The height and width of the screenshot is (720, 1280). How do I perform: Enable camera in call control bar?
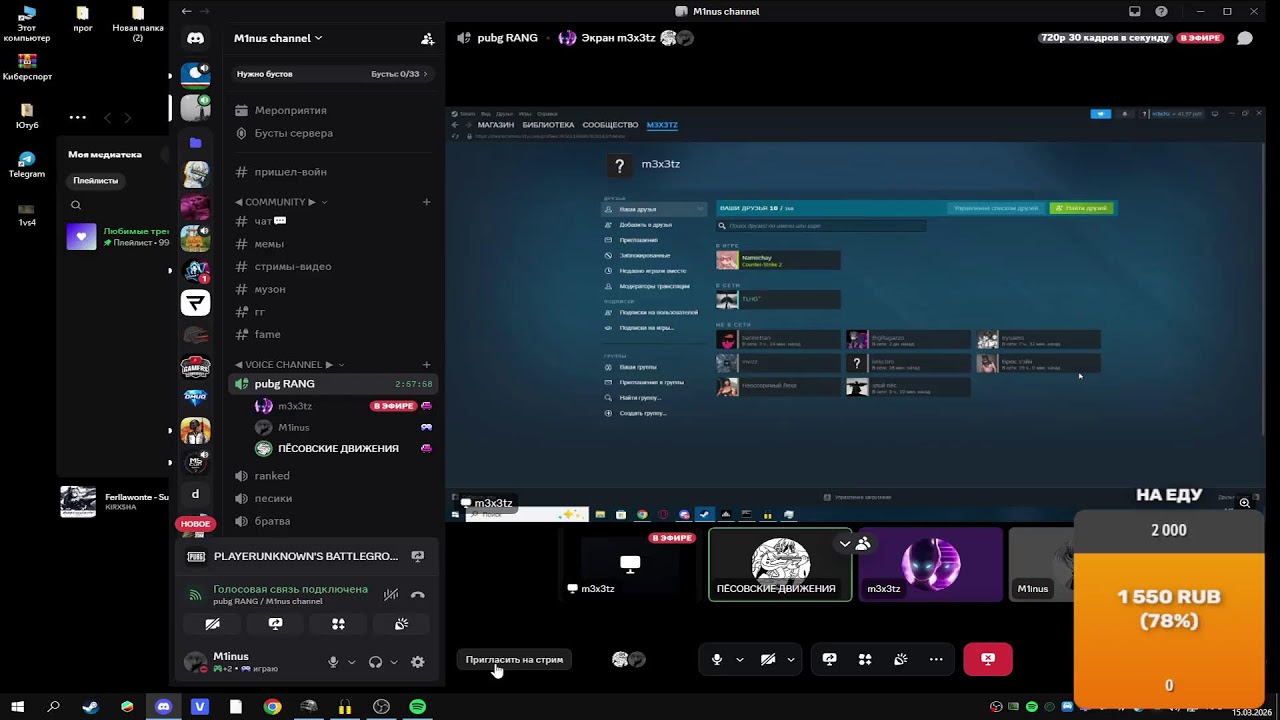(768, 659)
